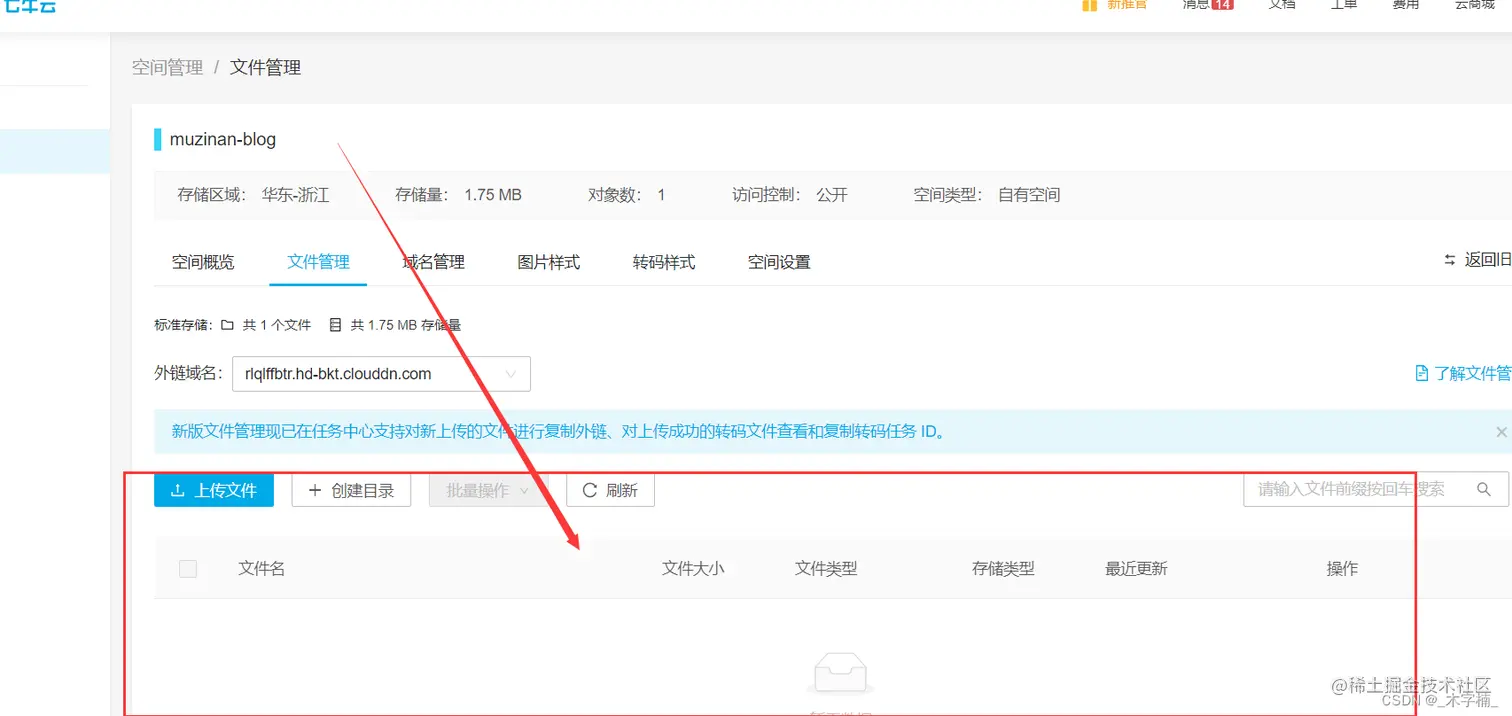Click the storage icon before 共 1.75 MB 存储量

point(333,325)
